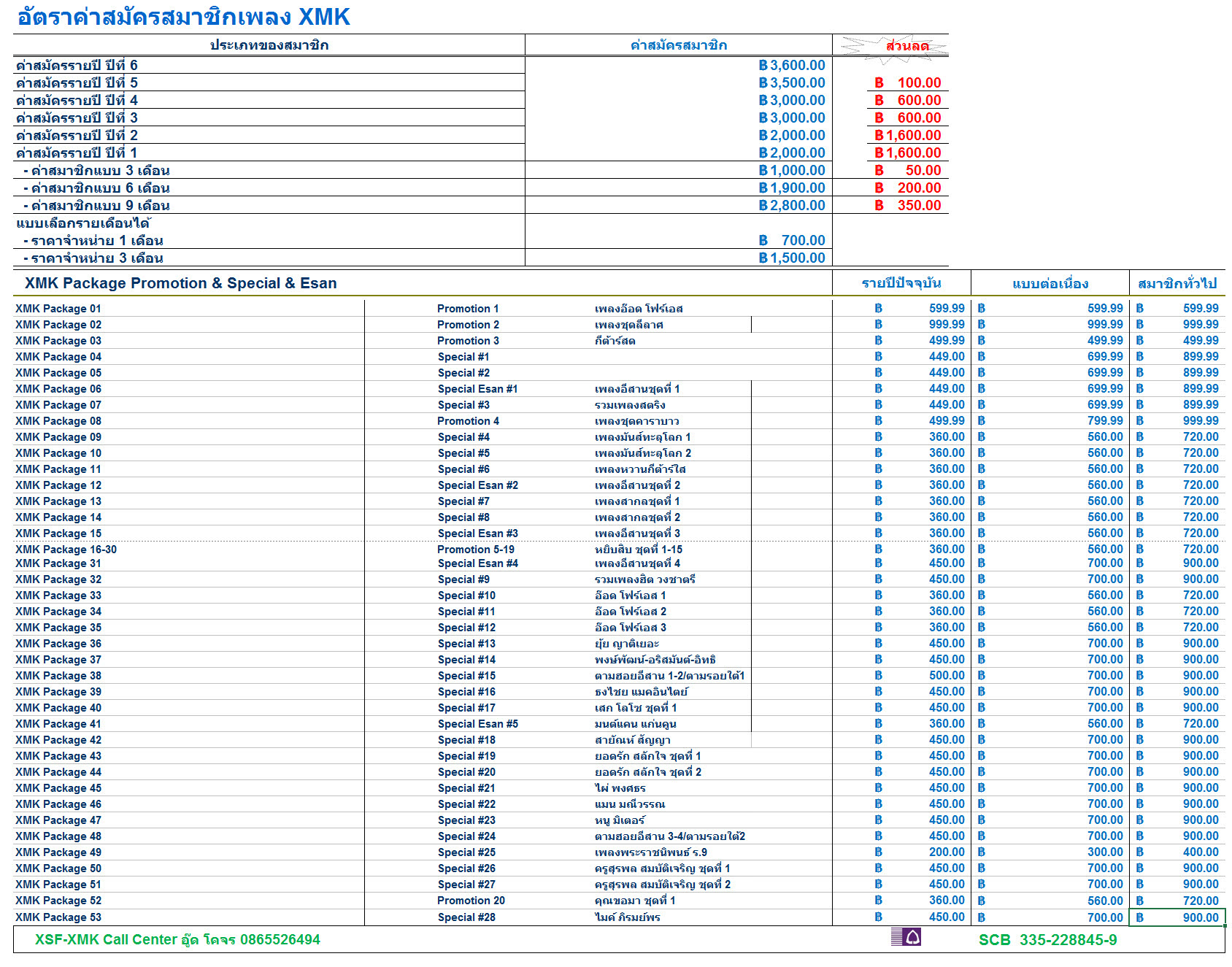1232x967 pixels.
Task: Select the "SCB 335-228845-9" account number
Action: pyautogui.click(x=1047, y=940)
